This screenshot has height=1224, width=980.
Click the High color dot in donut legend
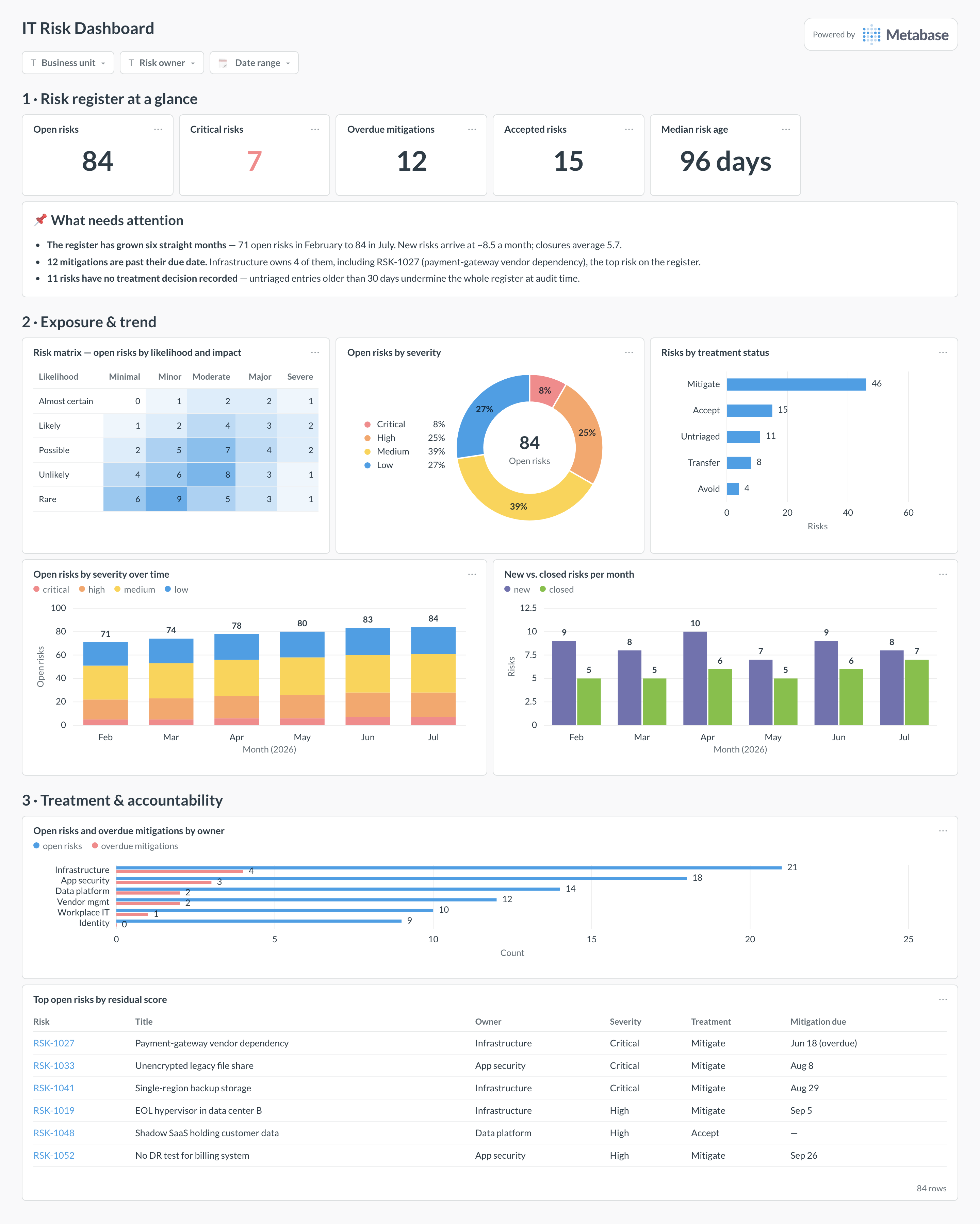point(367,438)
